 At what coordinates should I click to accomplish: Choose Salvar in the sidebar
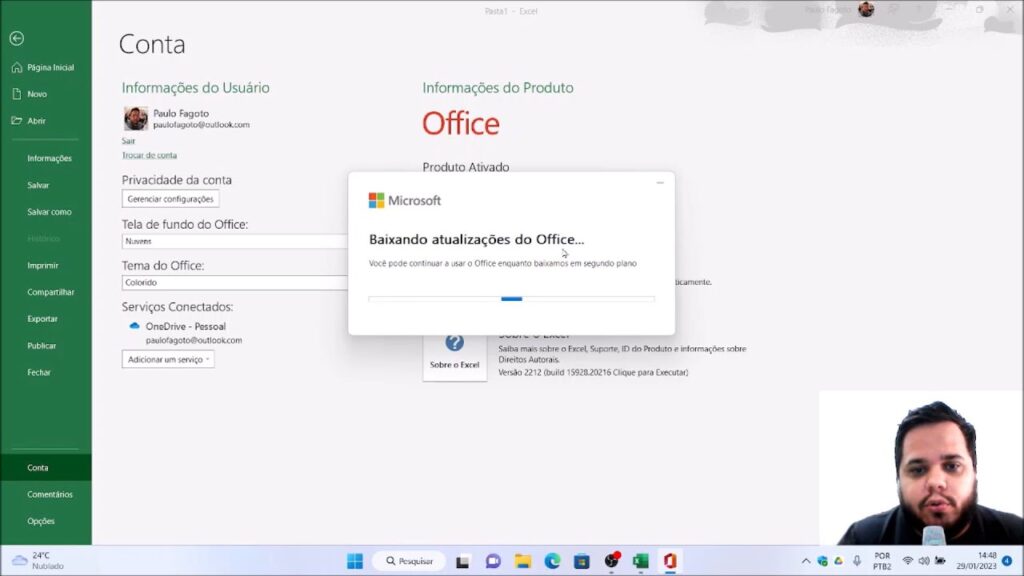click(38, 185)
